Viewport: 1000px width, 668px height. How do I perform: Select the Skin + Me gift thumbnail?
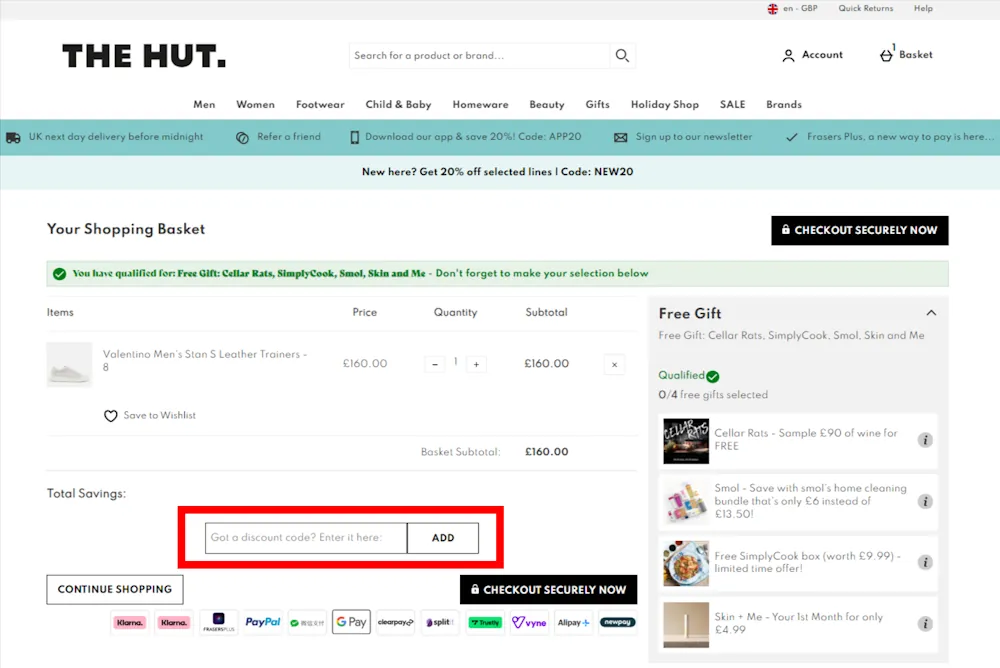pyautogui.click(x=686, y=625)
